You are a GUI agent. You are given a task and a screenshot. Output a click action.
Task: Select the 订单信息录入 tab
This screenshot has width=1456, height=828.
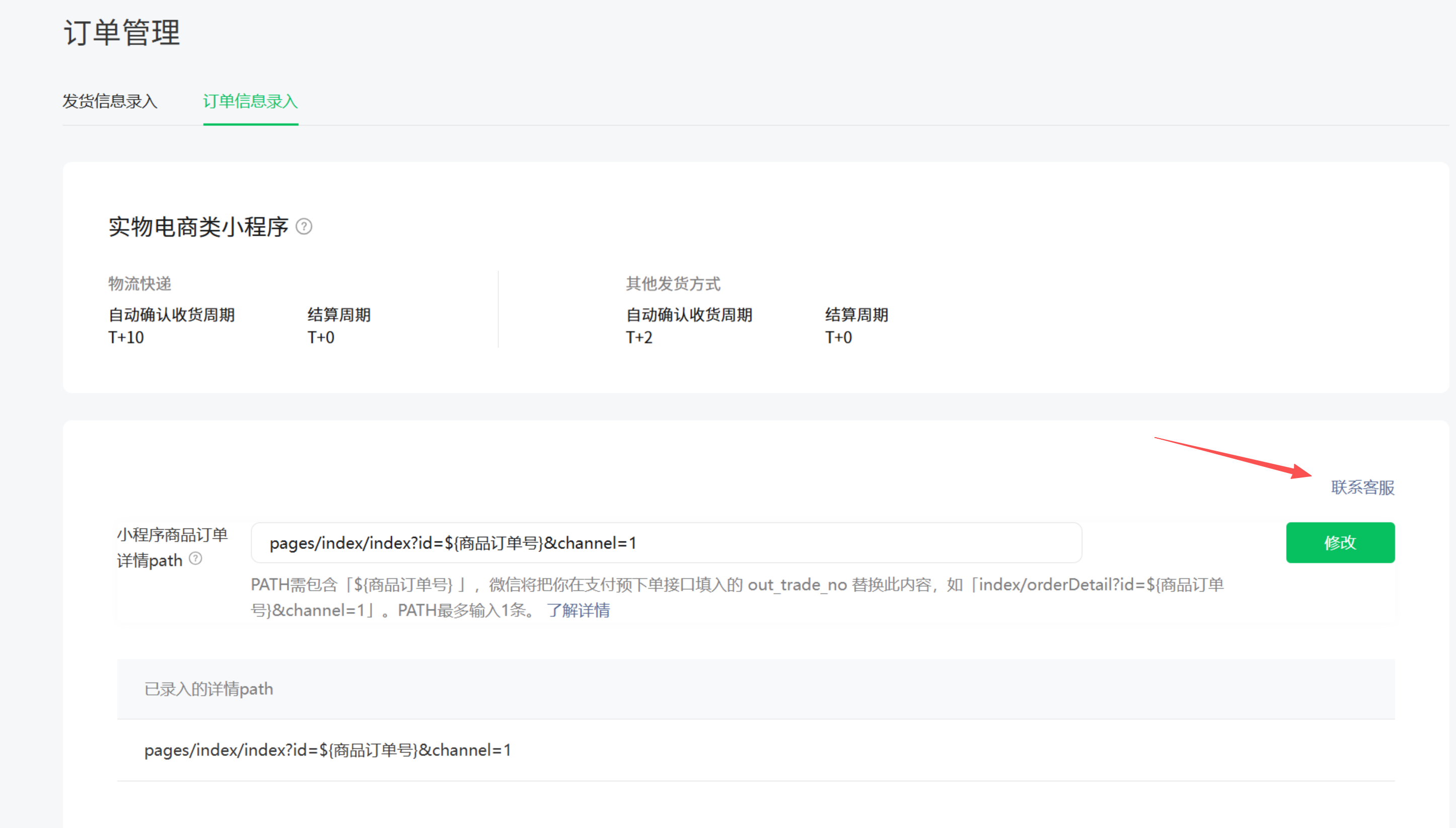tap(250, 101)
